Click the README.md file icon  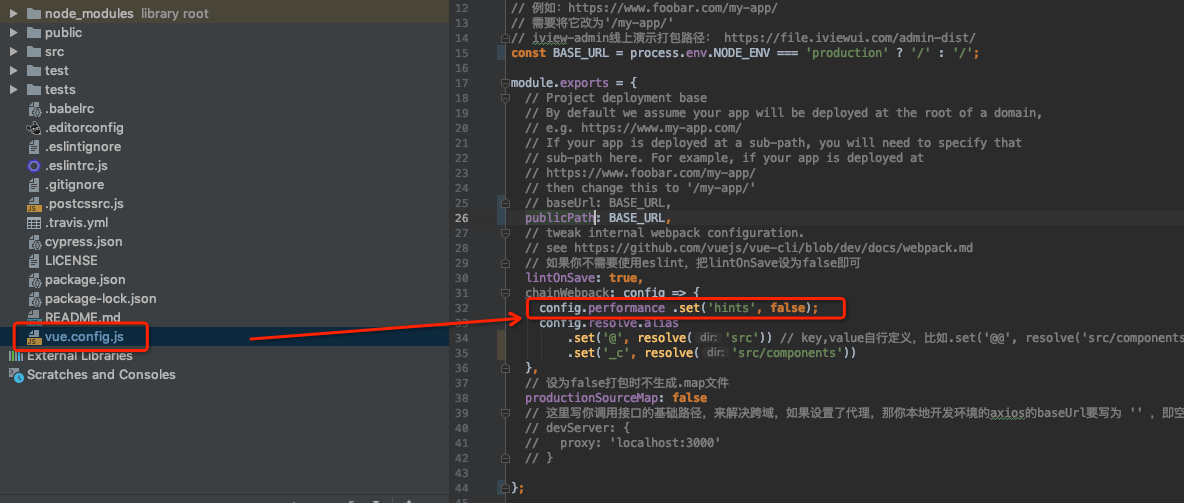(33, 317)
